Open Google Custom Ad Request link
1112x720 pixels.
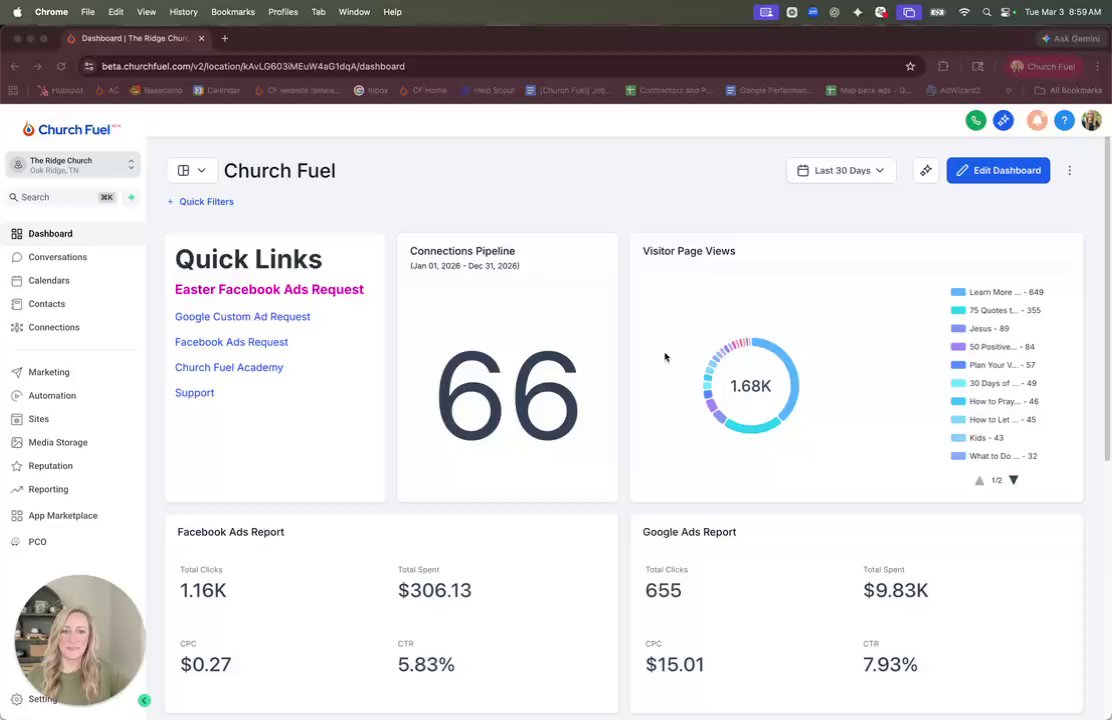[x=243, y=316]
